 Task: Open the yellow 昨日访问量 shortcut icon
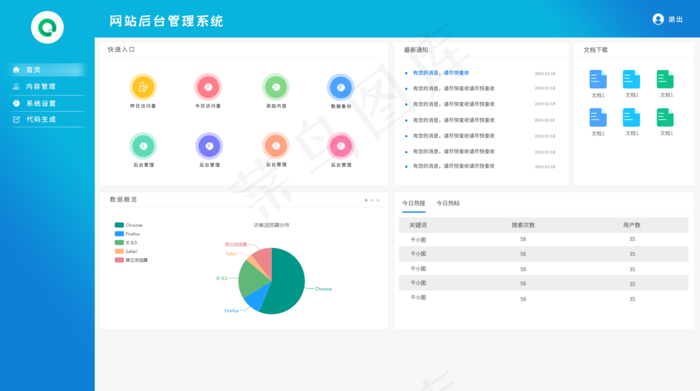[143, 87]
